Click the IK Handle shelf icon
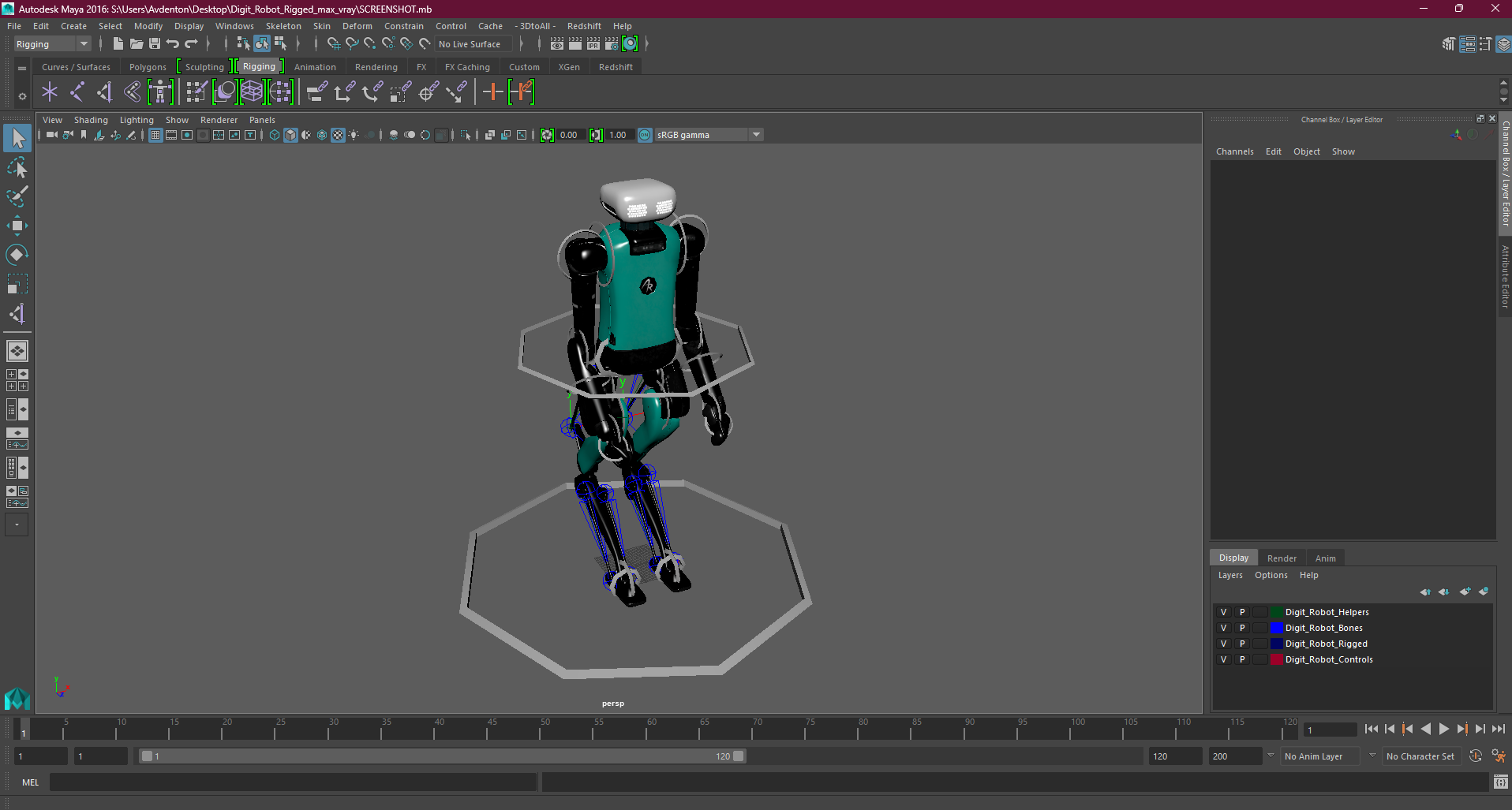The width and height of the screenshot is (1512, 810). click(105, 92)
